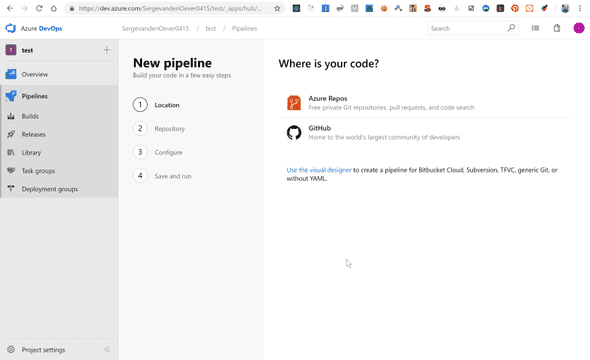Click the Azure DevOps title text
The image size is (590, 360).
click(41, 28)
